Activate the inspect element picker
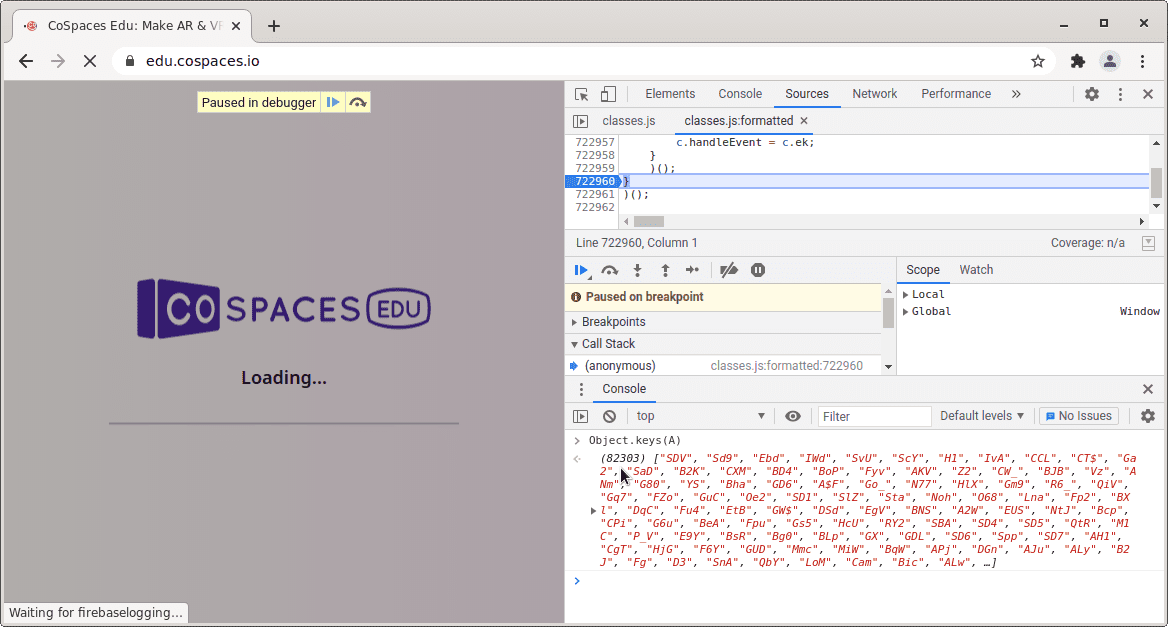 click(582, 94)
